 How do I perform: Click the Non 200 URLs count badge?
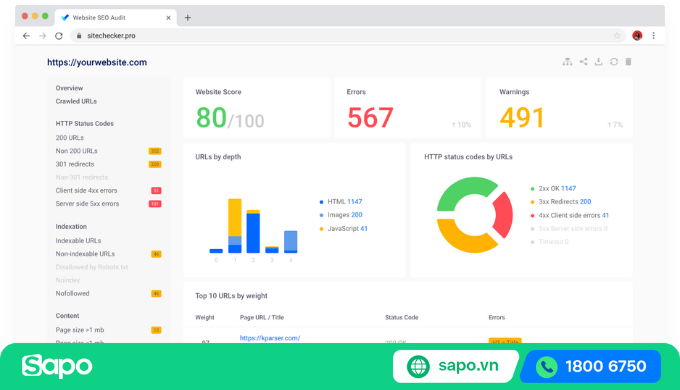click(155, 151)
